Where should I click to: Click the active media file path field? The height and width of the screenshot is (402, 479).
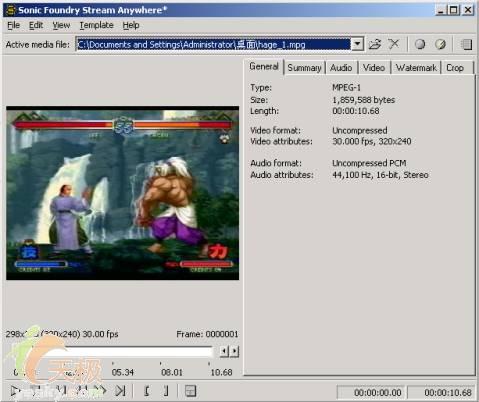[214, 44]
